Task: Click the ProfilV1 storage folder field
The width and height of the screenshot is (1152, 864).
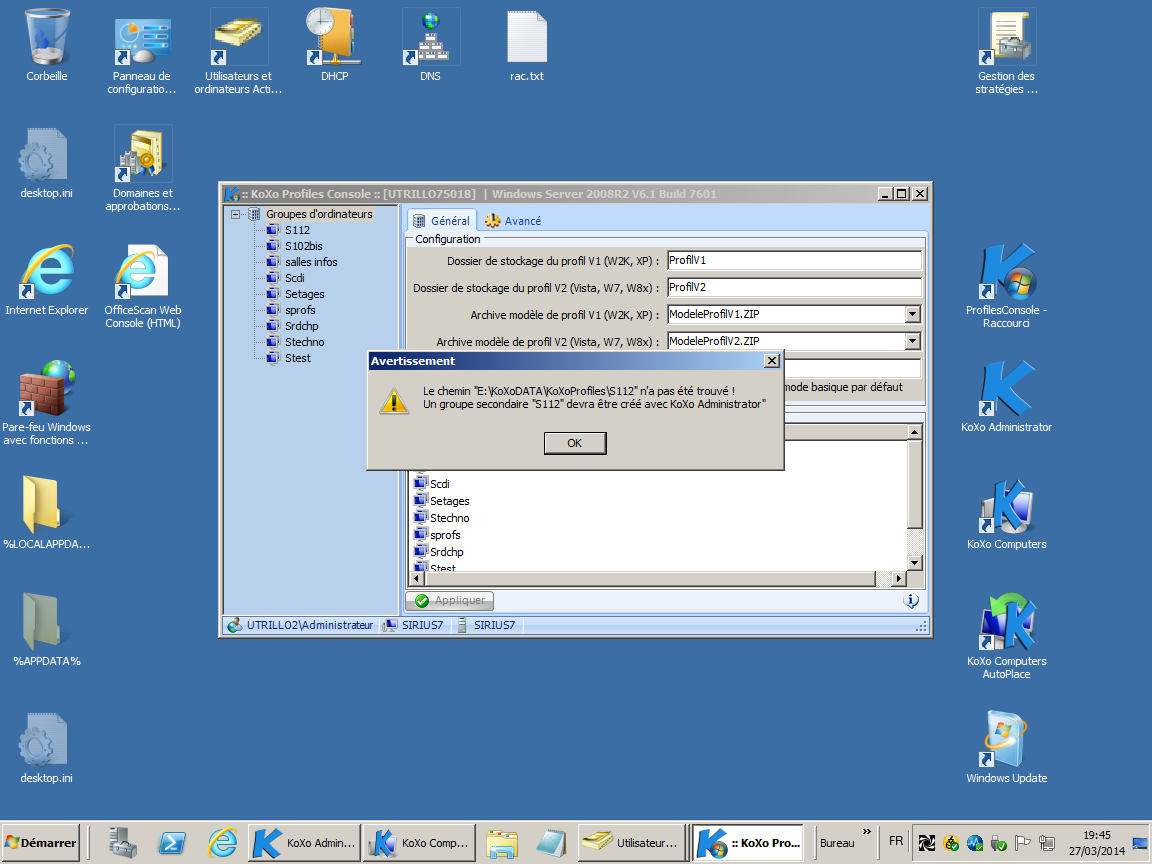Action: [794, 261]
